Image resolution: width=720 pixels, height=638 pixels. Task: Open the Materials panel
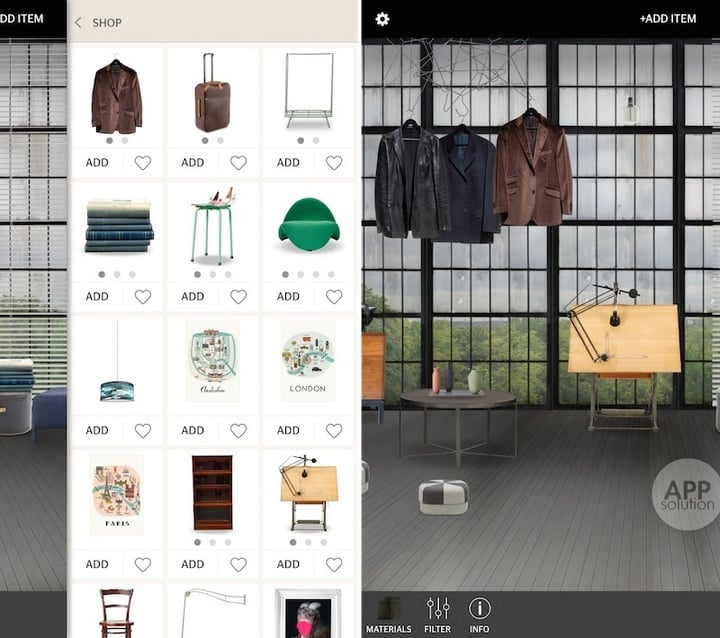click(x=387, y=613)
